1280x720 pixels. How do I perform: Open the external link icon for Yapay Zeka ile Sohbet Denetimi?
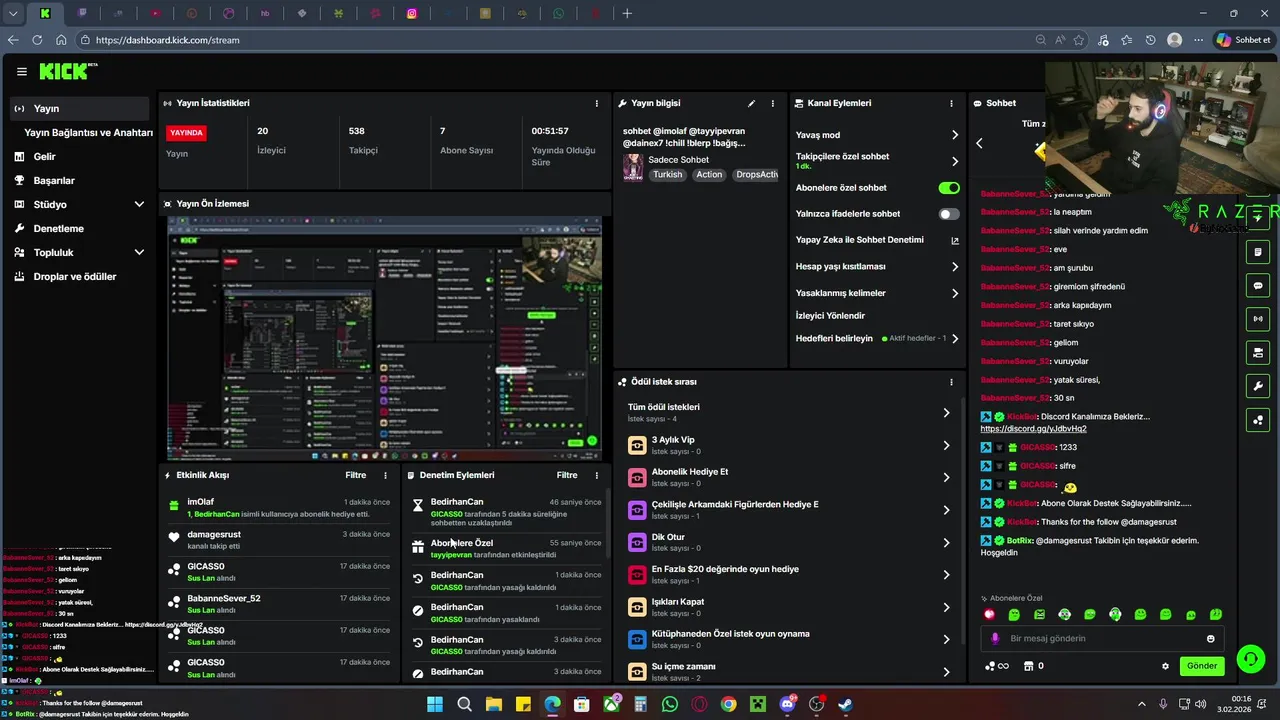pyautogui.click(x=954, y=240)
